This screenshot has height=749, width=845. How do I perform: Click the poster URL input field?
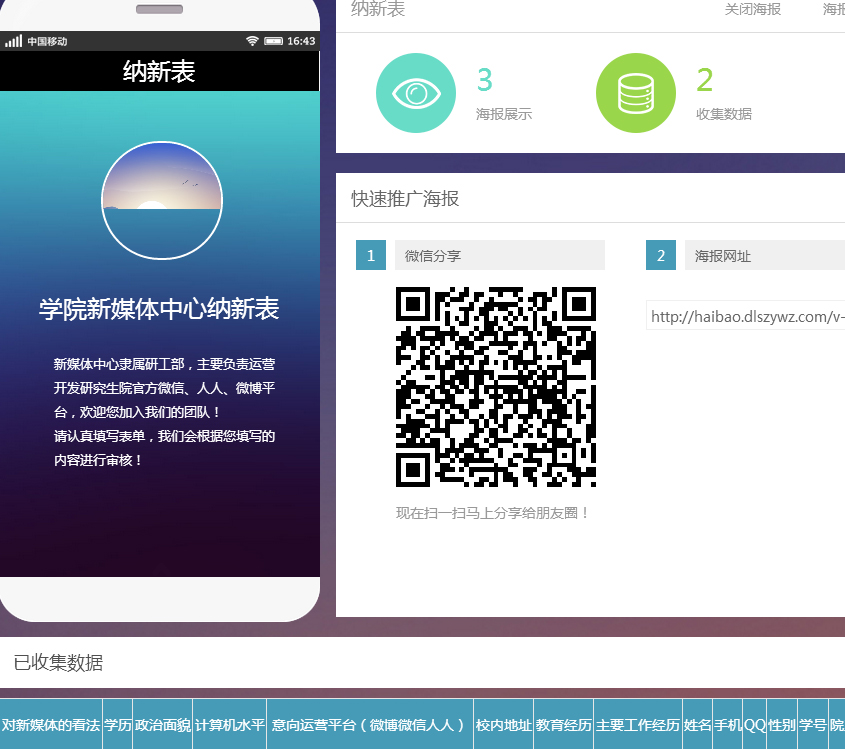point(745,316)
